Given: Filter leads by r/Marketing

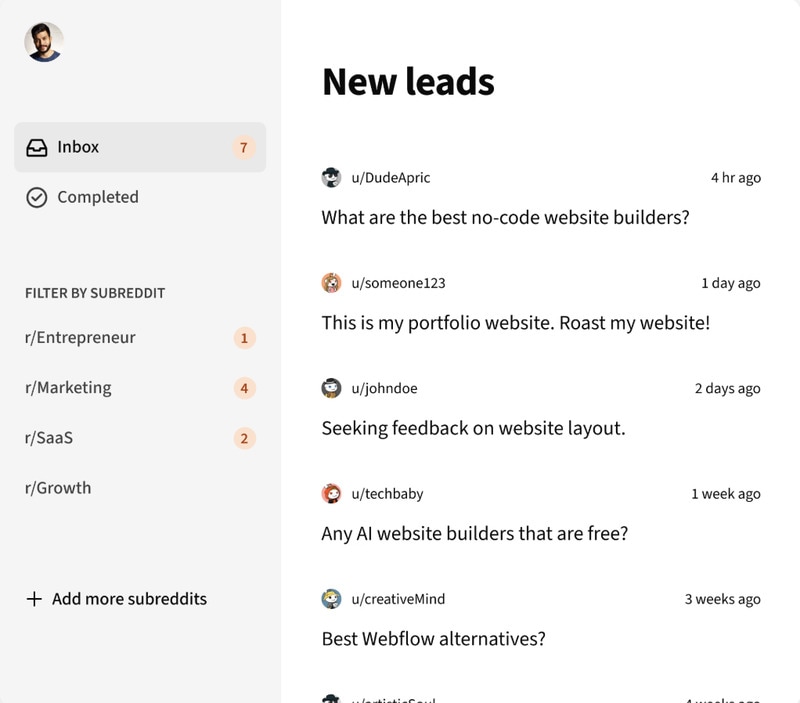Looking at the screenshot, I should (68, 388).
